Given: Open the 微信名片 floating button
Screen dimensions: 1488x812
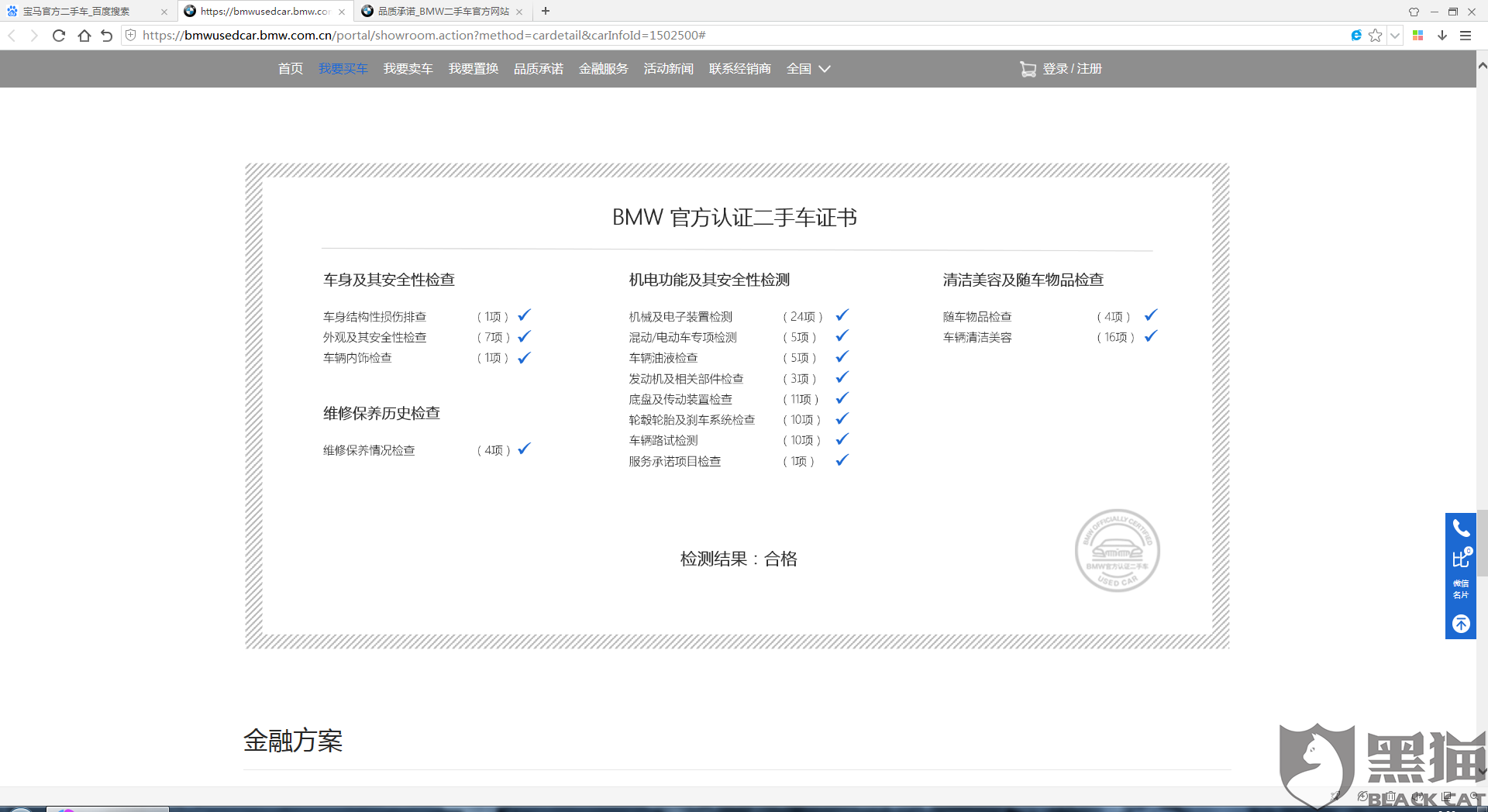Looking at the screenshot, I should 1461,590.
